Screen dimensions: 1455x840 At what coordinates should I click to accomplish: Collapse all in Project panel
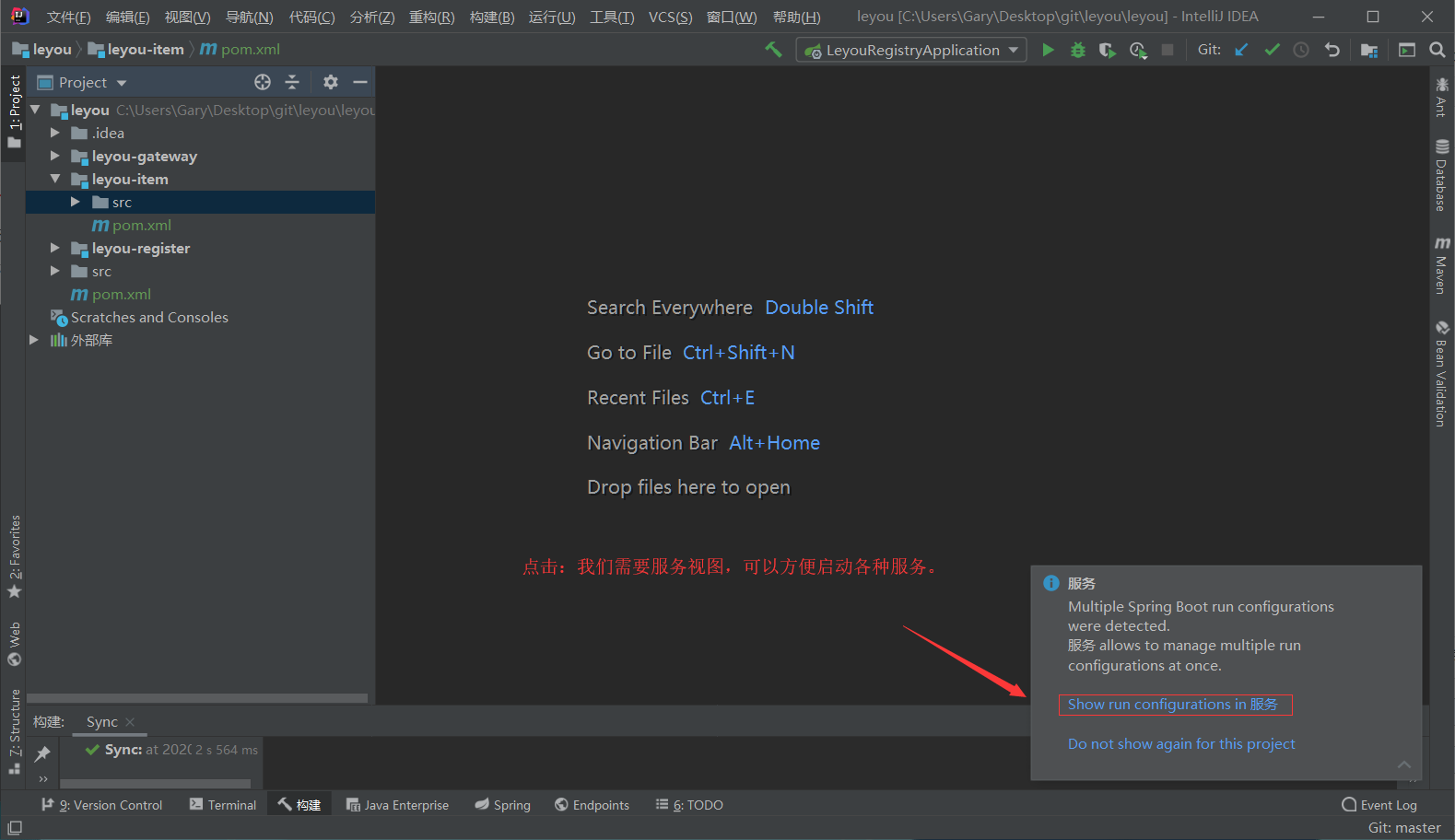pos(292,82)
